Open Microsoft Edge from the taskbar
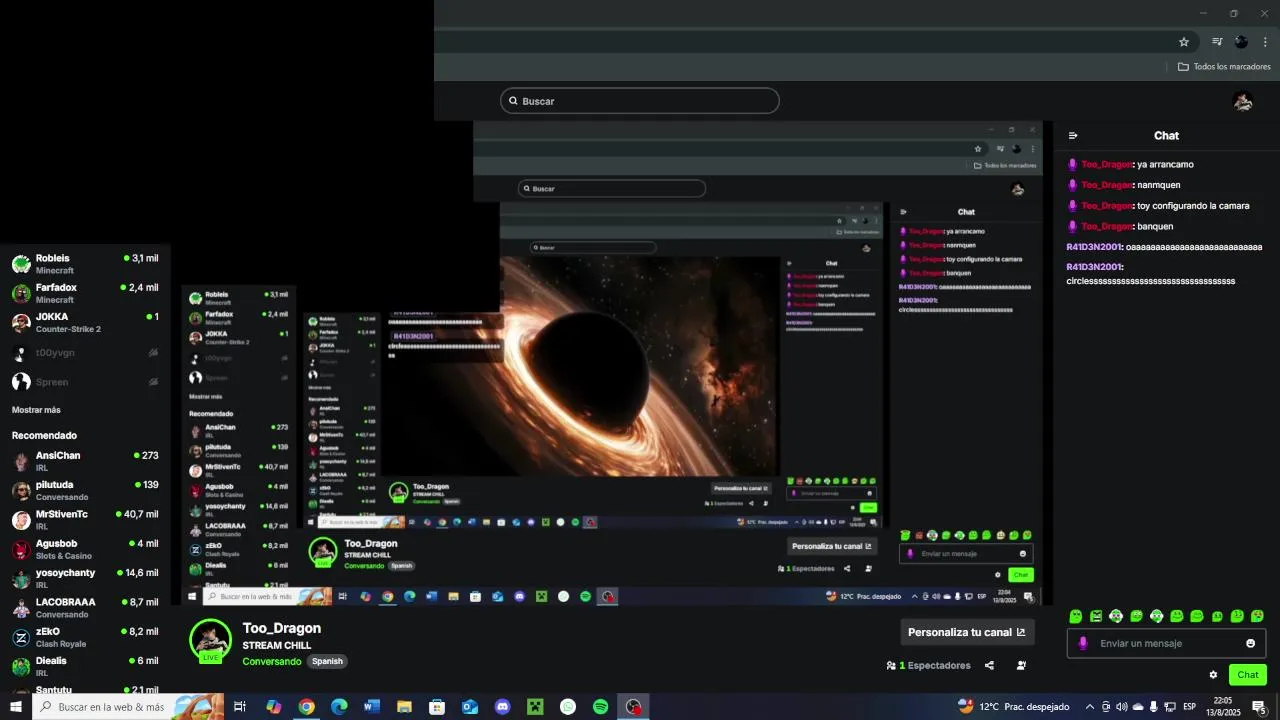This screenshot has width=1280, height=720. click(x=339, y=707)
